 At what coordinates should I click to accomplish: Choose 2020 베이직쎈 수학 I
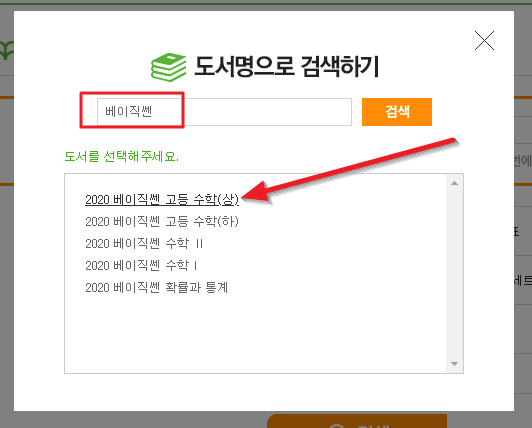[141, 265]
